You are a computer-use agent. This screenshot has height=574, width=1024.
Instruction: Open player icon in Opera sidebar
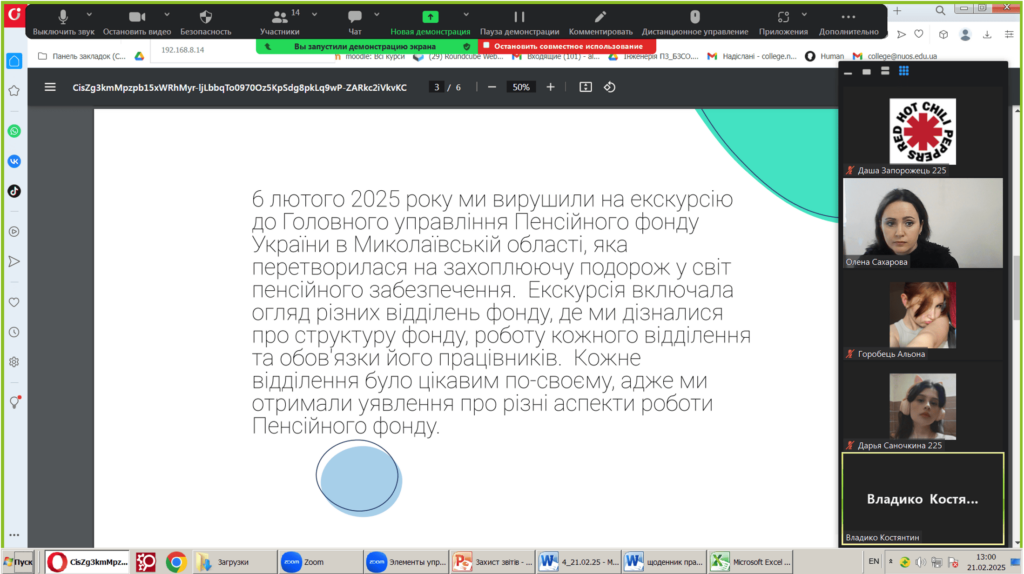click(14, 232)
